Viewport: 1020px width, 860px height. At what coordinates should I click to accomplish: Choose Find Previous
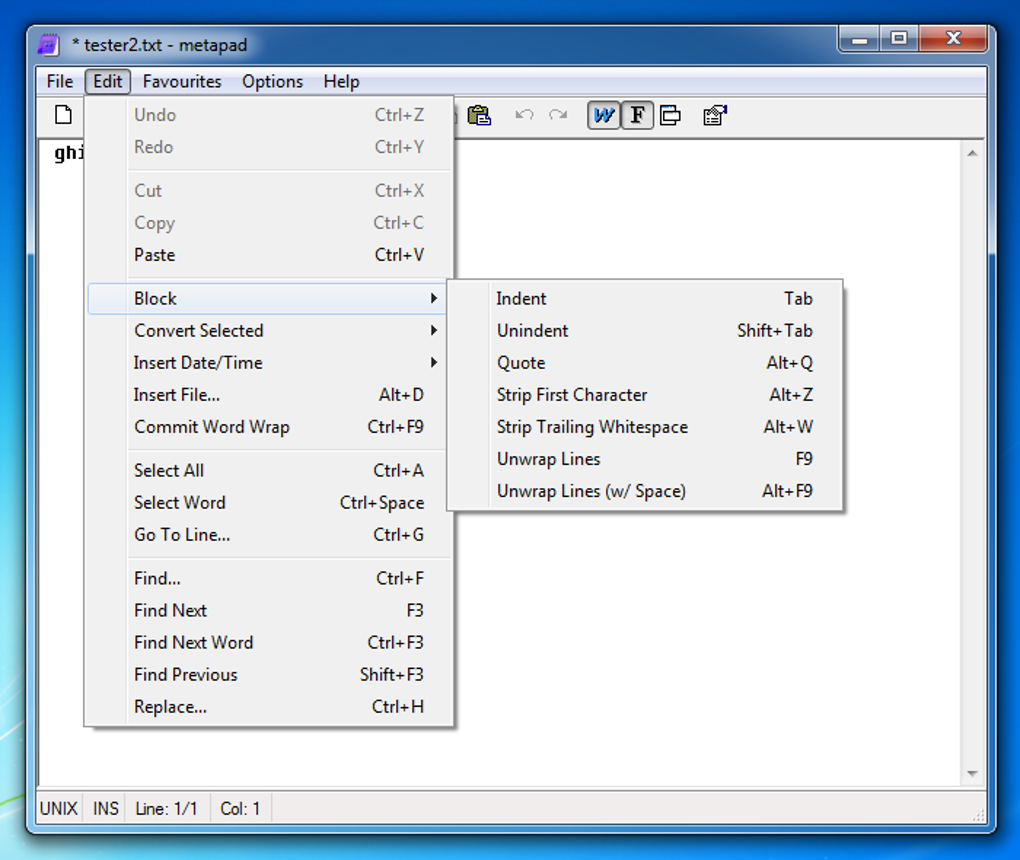[269, 675]
